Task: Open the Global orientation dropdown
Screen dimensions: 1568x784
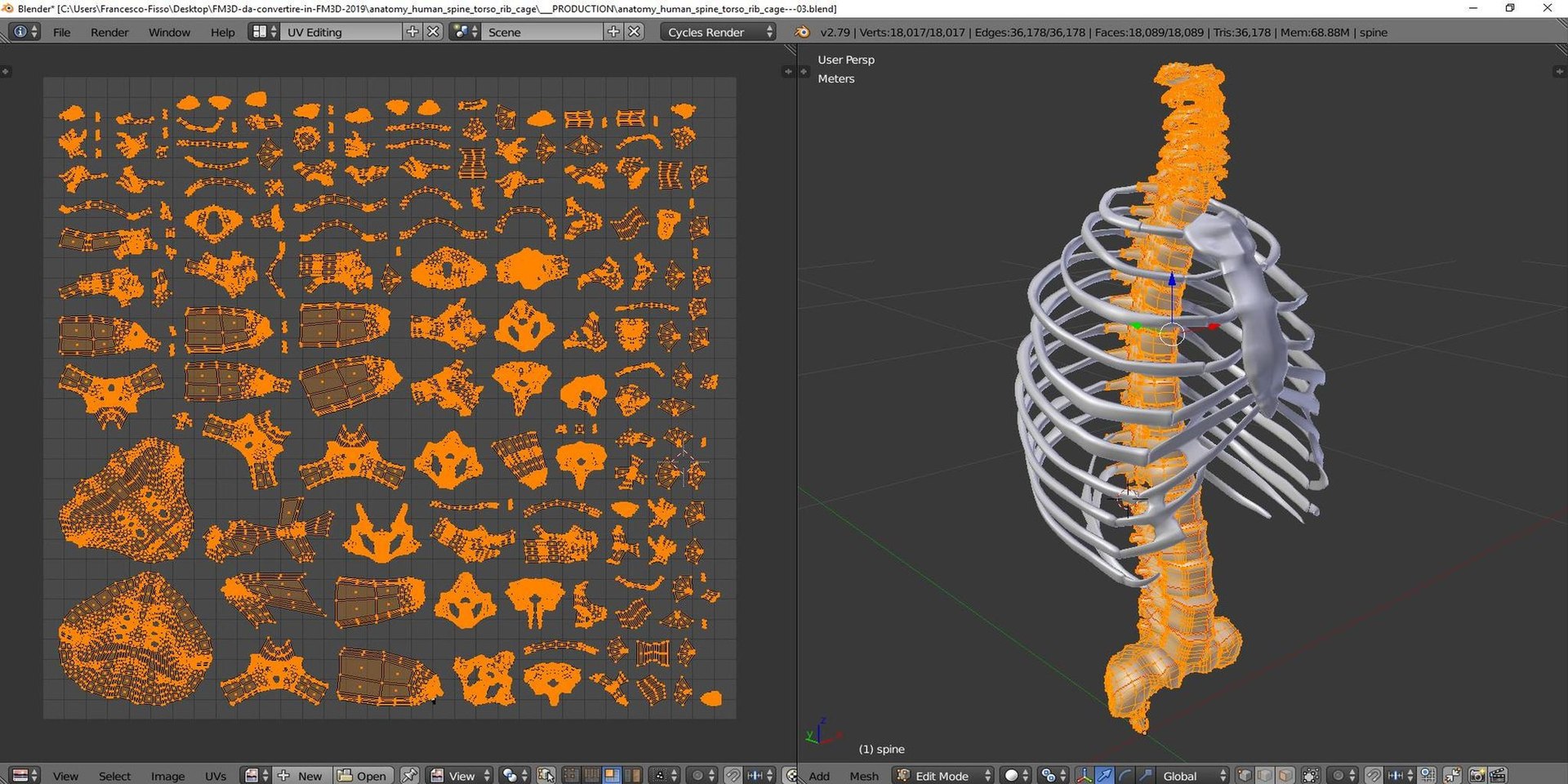Action: (x=1193, y=776)
